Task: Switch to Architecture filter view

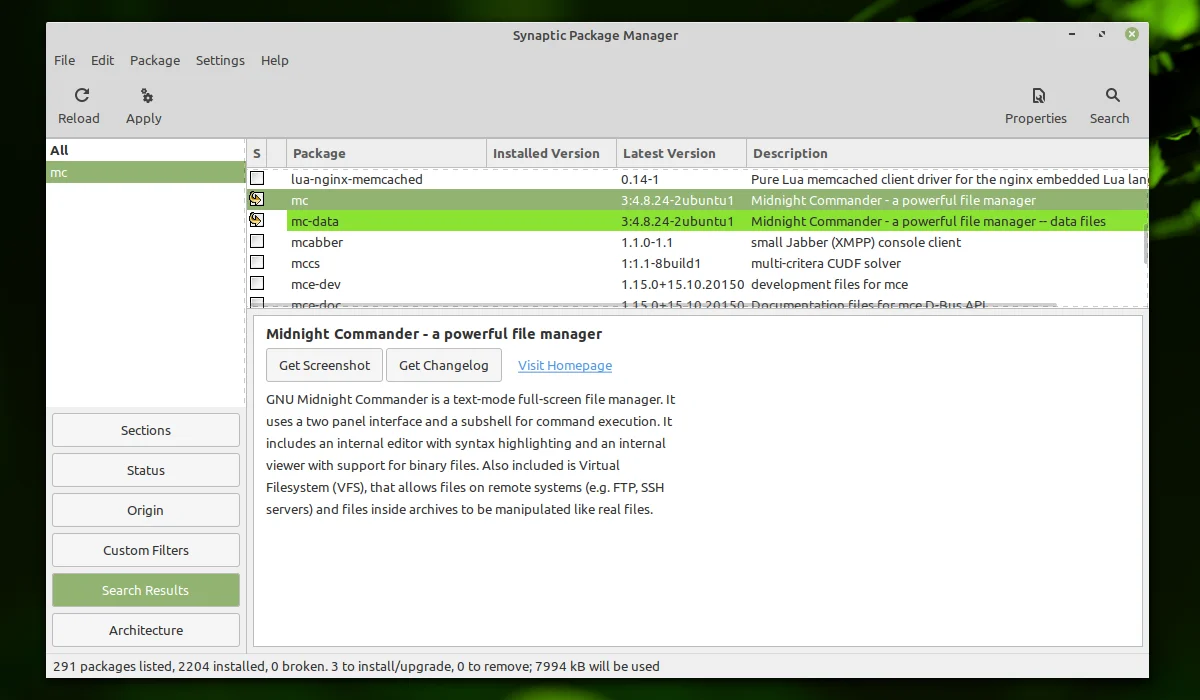Action: click(x=146, y=630)
